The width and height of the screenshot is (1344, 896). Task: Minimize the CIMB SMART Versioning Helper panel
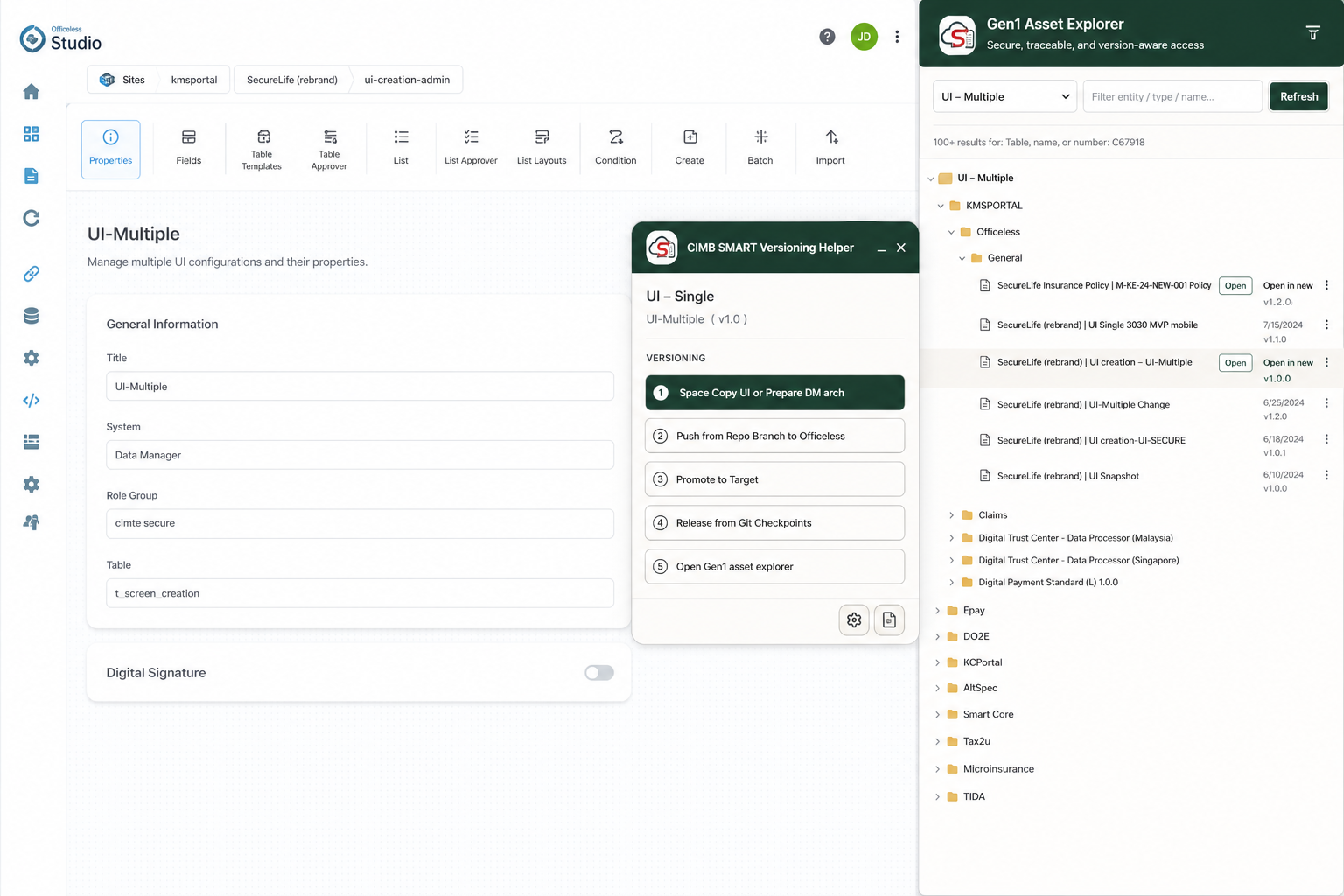coord(882,248)
